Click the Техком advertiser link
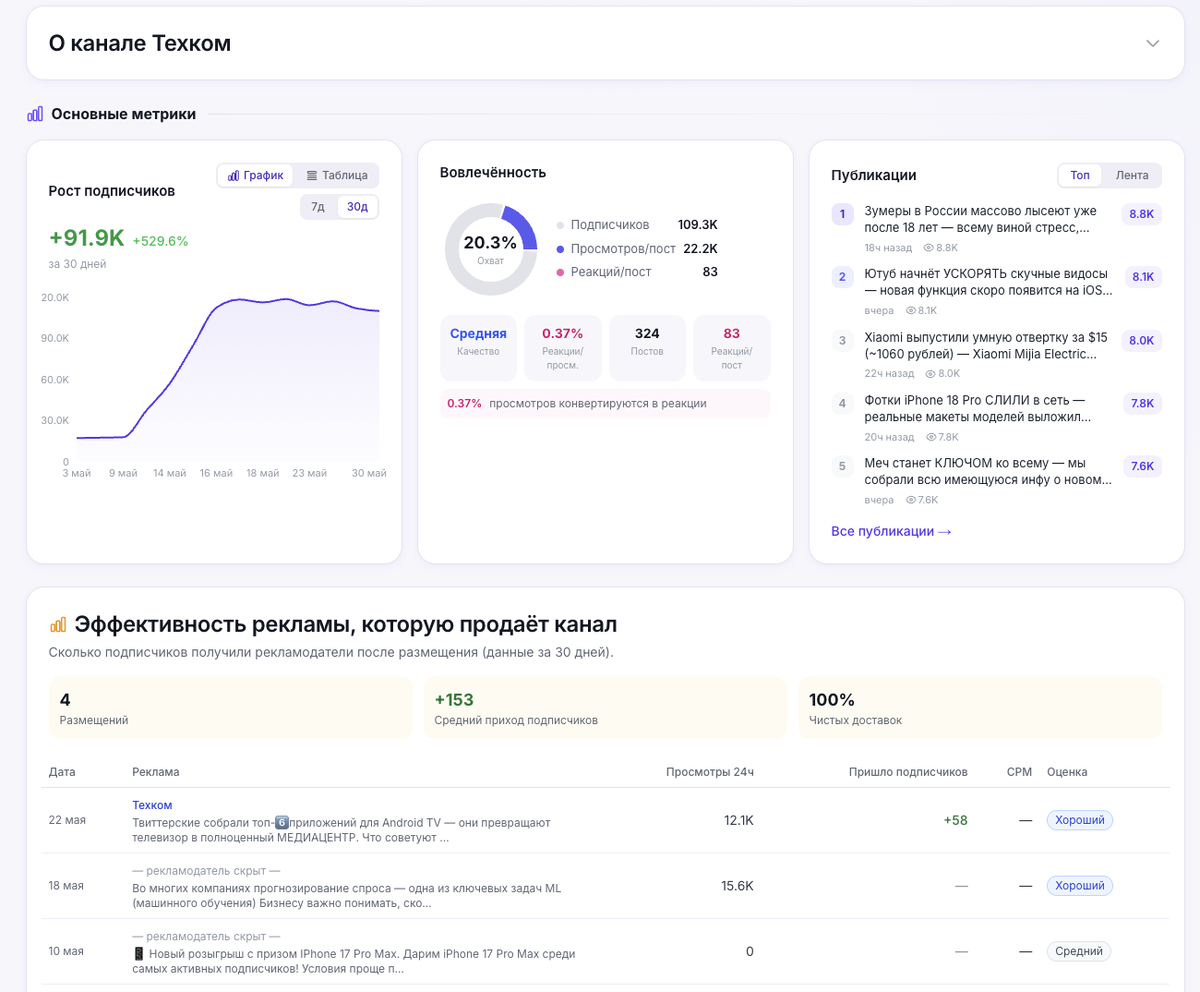Image resolution: width=1200 pixels, height=992 pixels. 152,805
